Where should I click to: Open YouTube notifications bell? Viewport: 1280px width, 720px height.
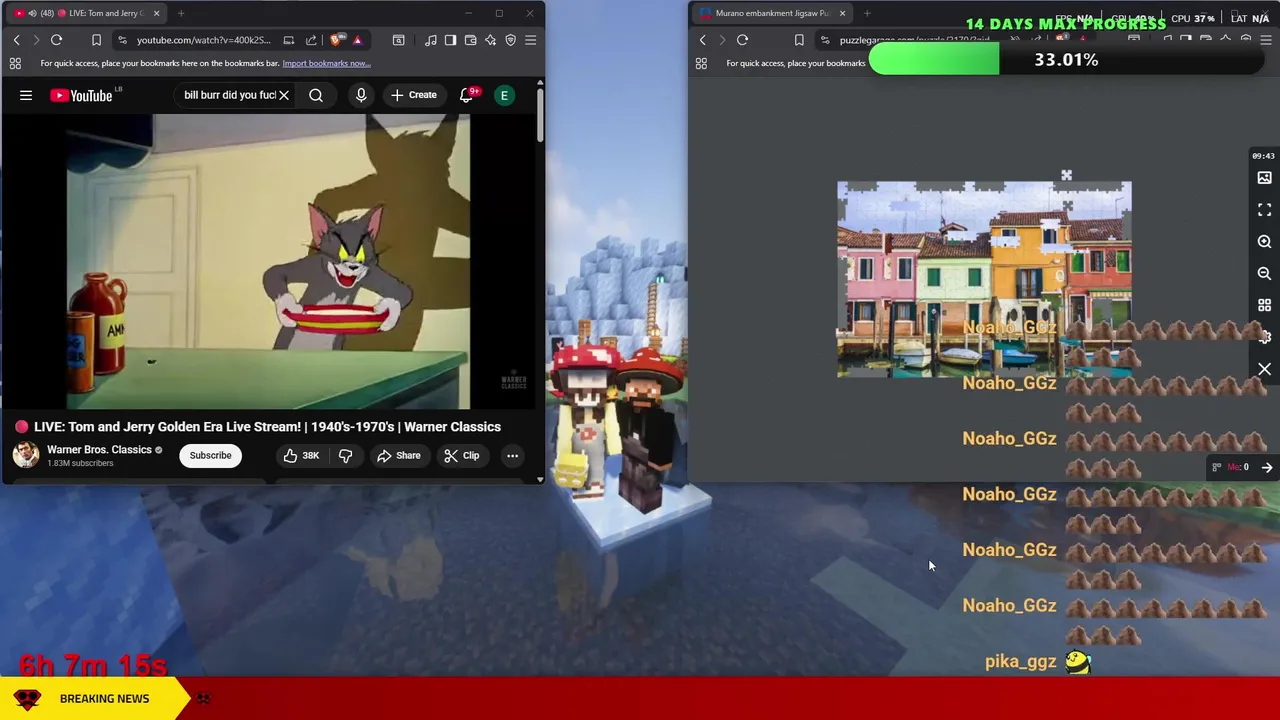tap(467, 95)
